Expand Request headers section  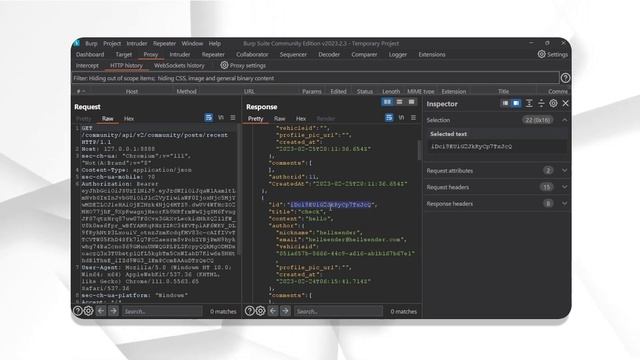(x=565, y=187)
